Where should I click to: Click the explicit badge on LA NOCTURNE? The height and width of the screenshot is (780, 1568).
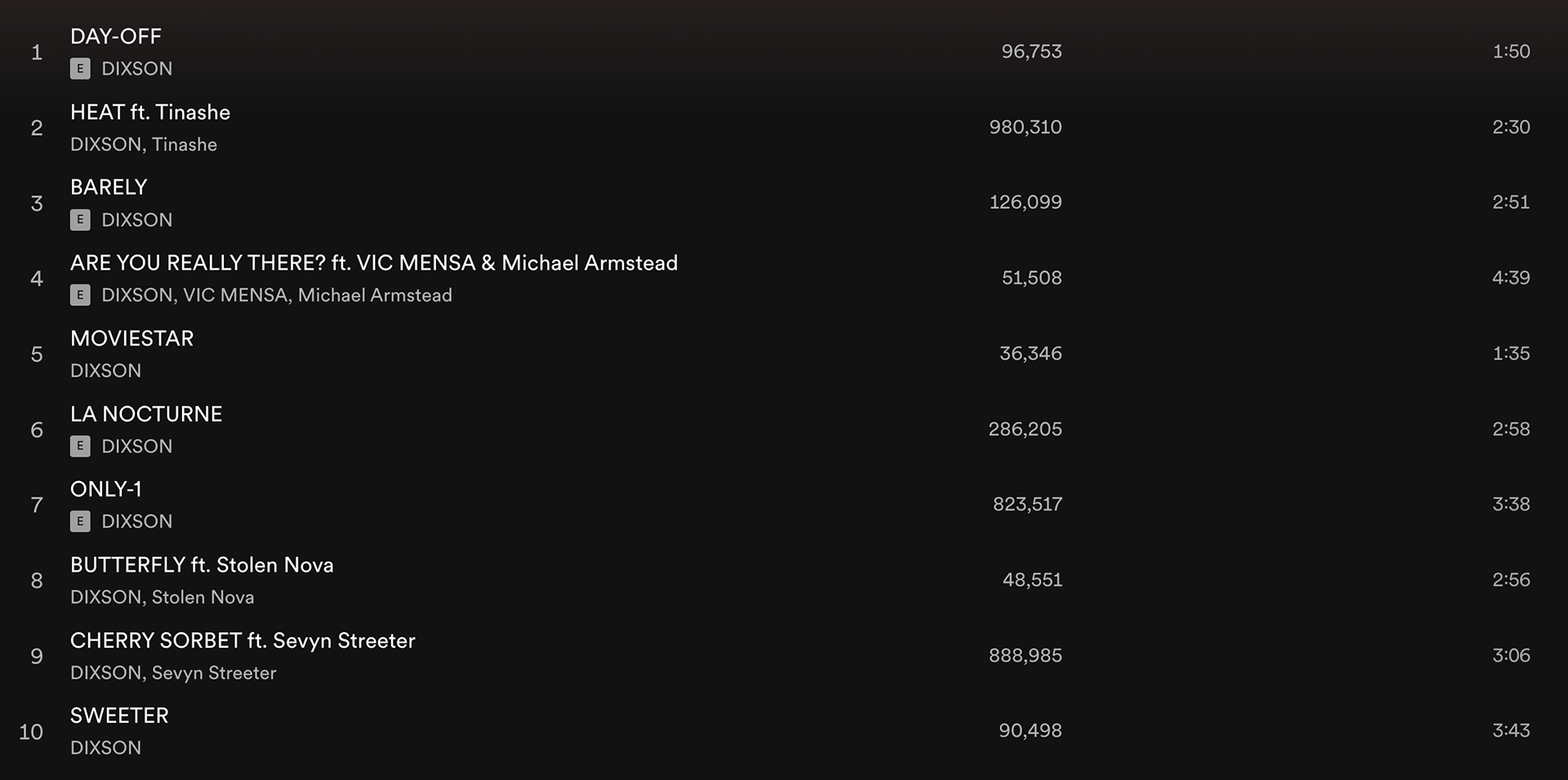coord(80,446)
